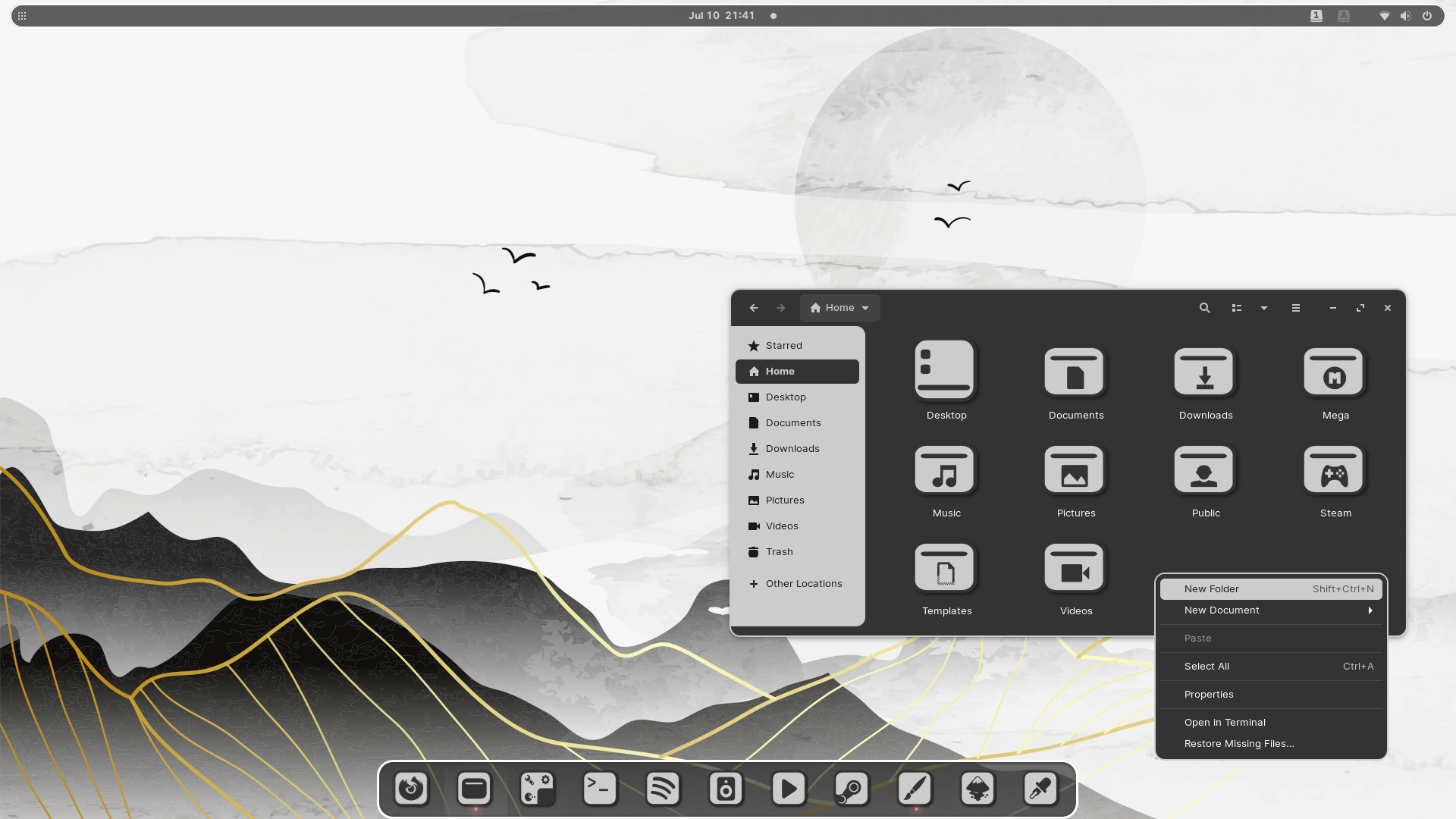Launch Firefox from the dock
The image size is (1456, 819).
pyautogui.click(x=411, y=789)
